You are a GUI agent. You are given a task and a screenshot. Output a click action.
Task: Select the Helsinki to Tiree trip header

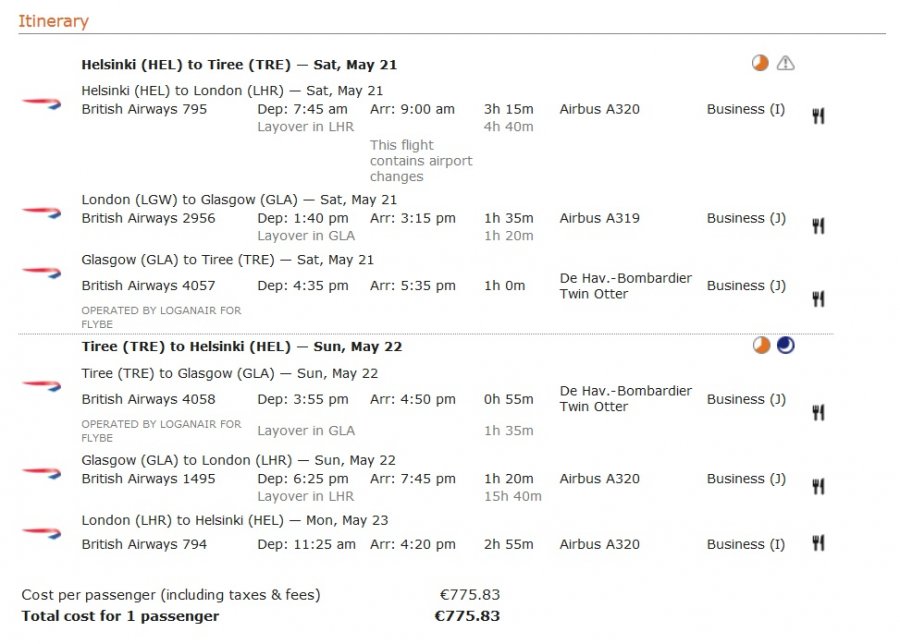pos(239,65)
